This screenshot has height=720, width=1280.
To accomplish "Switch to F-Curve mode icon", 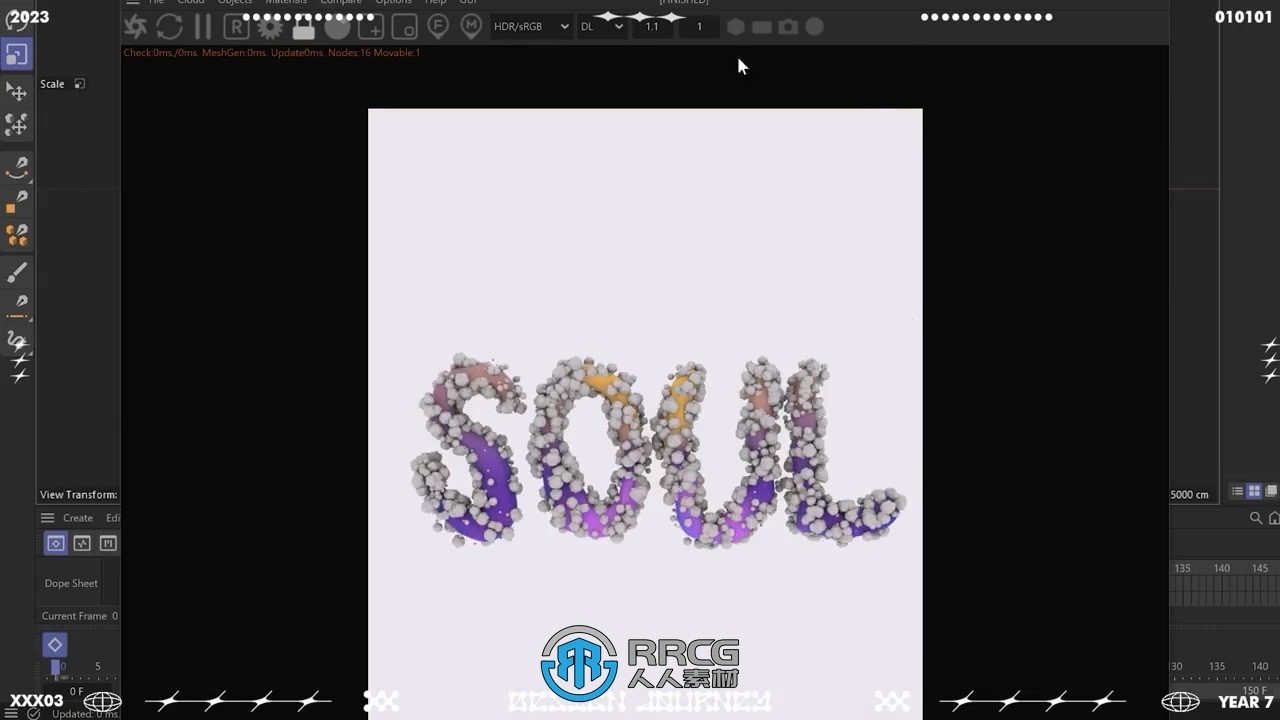I will coord(82,543).
